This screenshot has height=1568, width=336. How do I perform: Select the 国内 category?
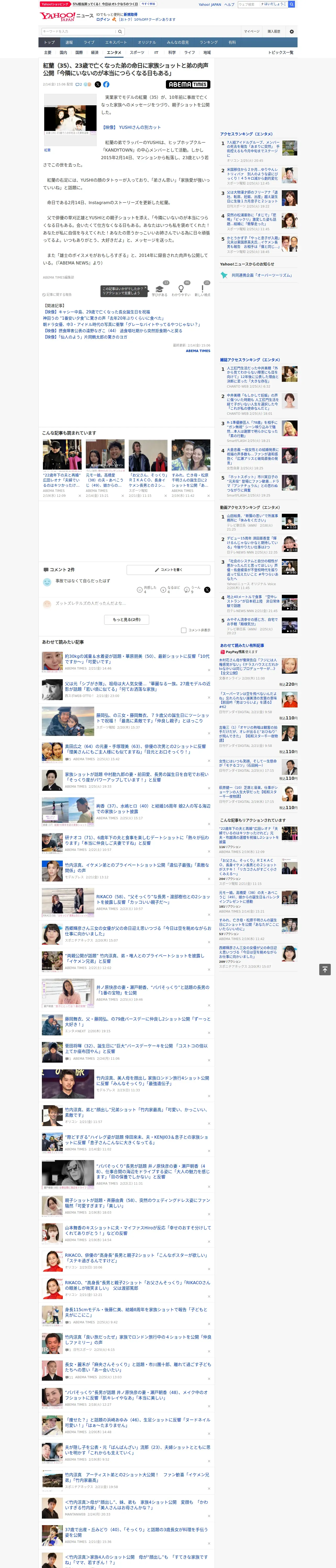(63, 52)
